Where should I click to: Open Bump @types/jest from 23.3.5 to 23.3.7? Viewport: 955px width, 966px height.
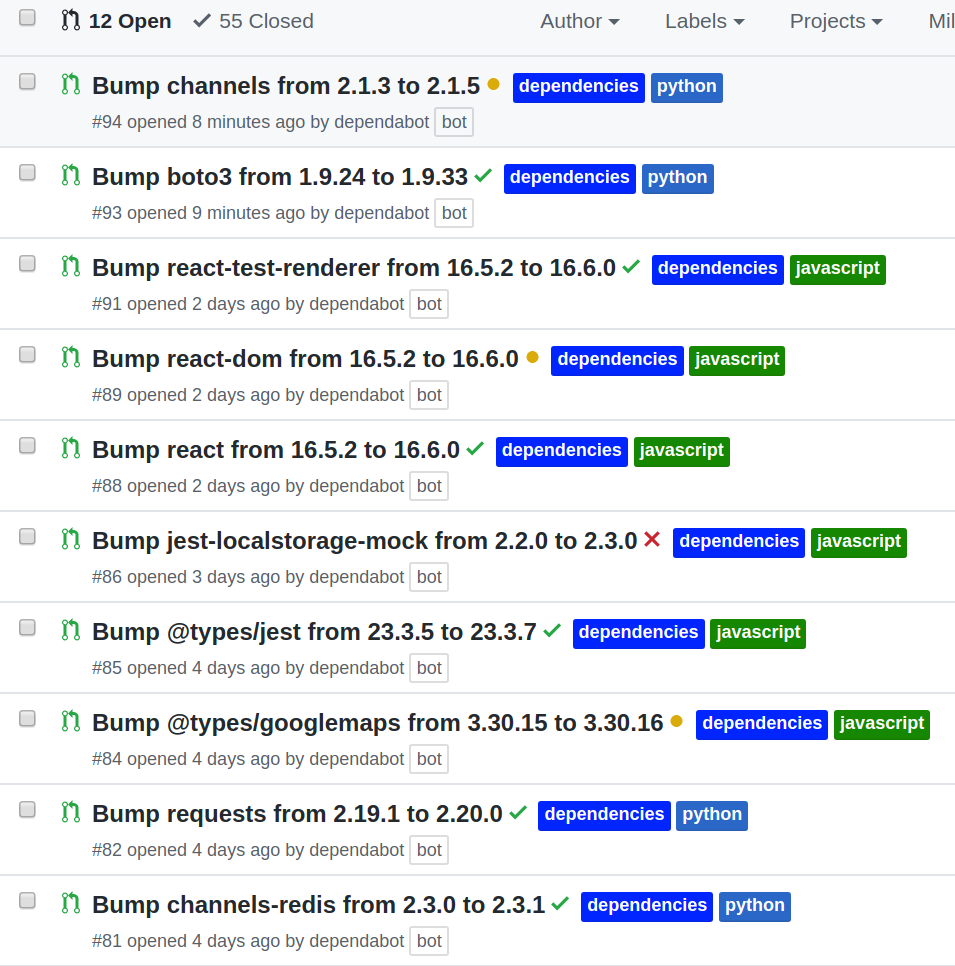point(314,633)
